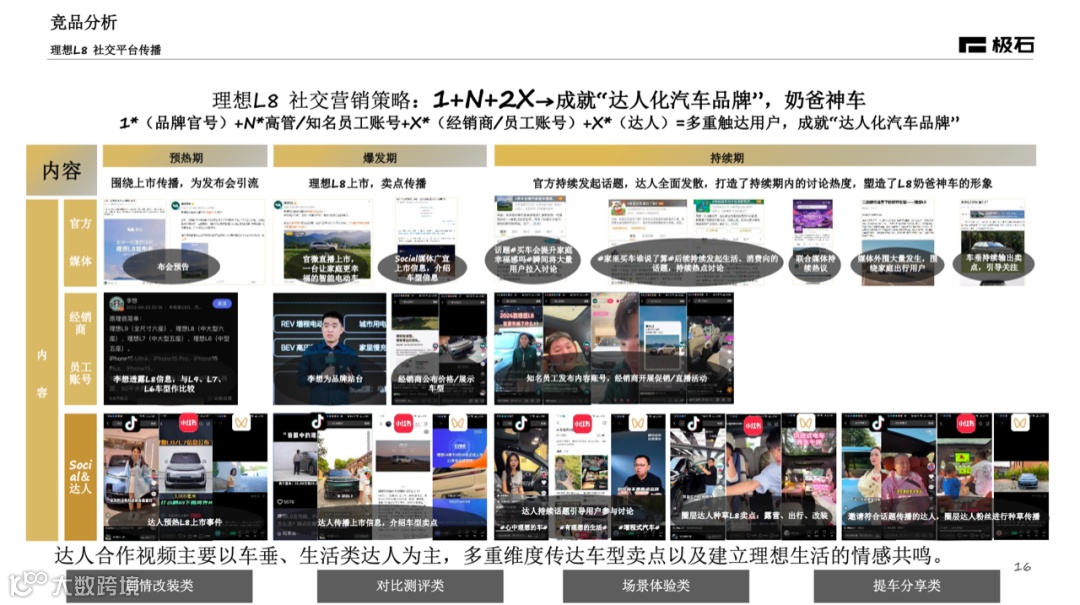Click the 围绕上市传播，为发布会引流 text
The width and height of the screenshot is (1080, 605).
tap(185, 183)
